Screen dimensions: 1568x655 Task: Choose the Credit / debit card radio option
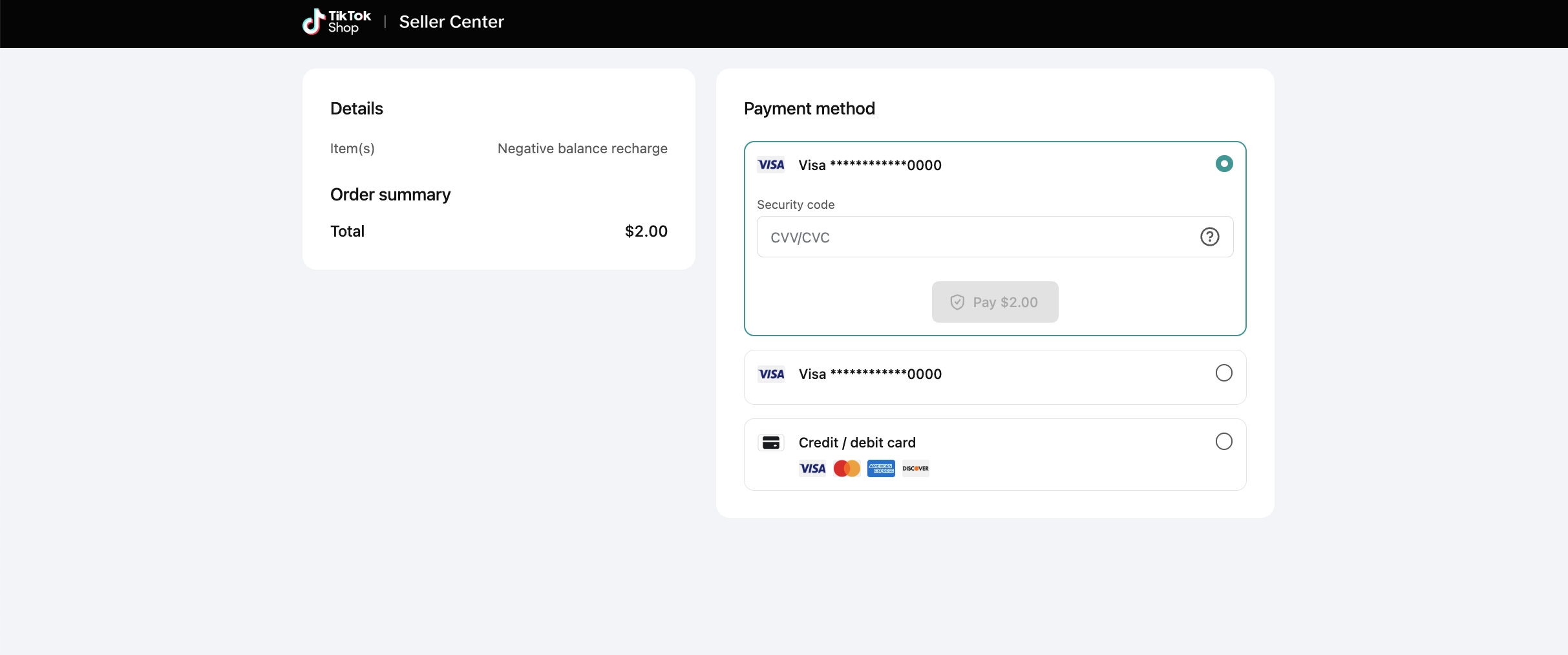[1224, 442]
